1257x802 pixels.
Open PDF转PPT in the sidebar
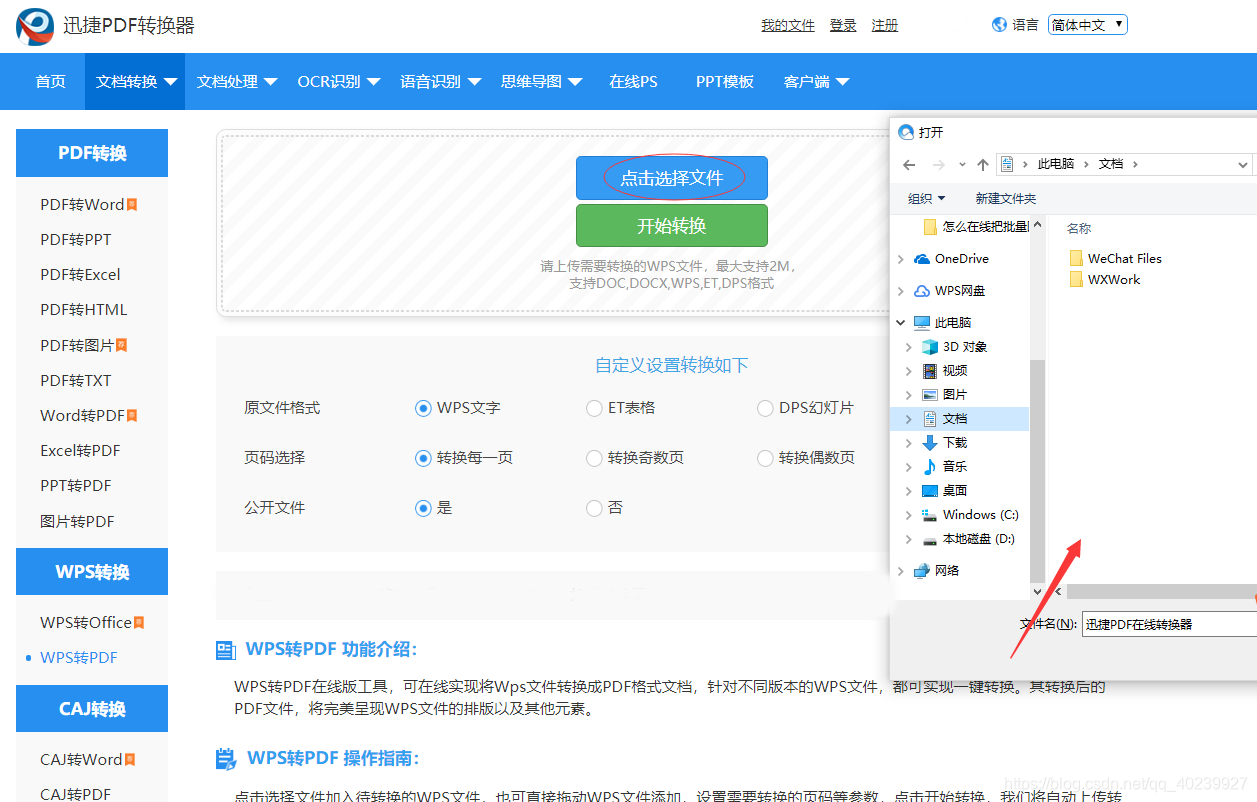tap(76, 240)
